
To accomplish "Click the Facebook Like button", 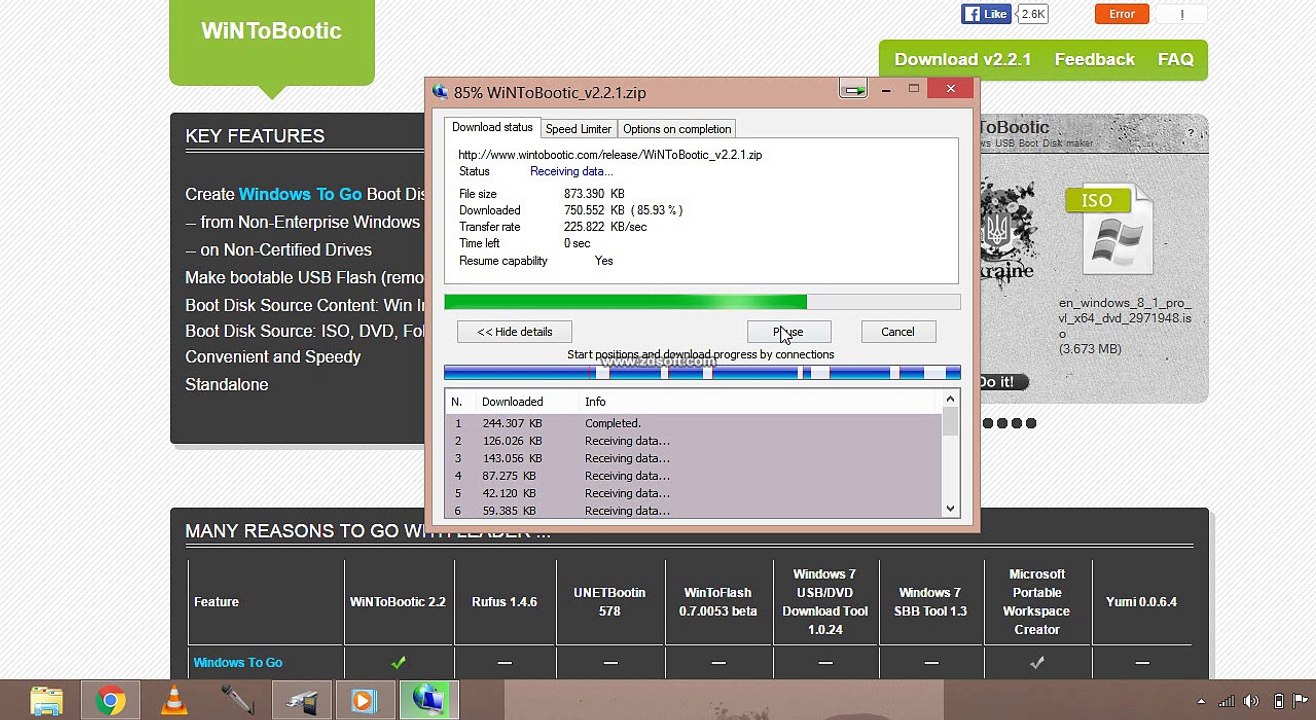I will (986, 14).
